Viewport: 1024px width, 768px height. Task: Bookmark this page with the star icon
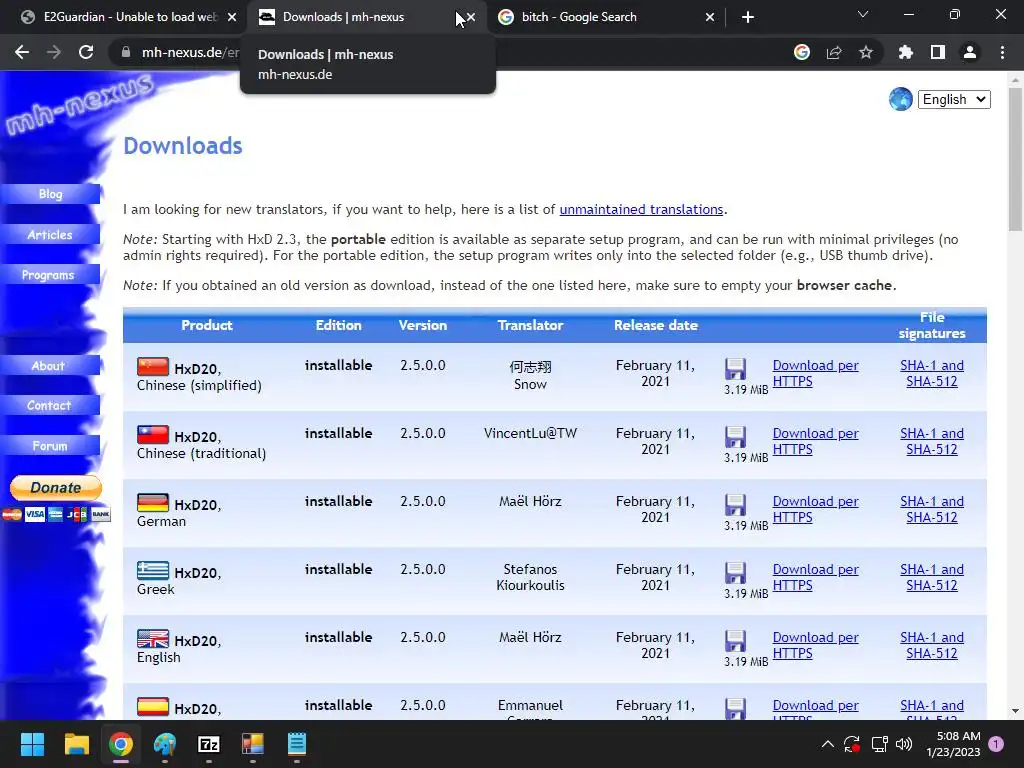click(866, 52)
